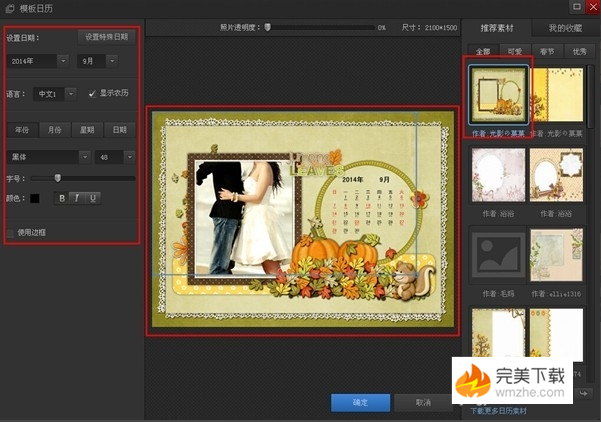Toggle bold text formatting (B)
601x422 pixels.
(62, 197)
